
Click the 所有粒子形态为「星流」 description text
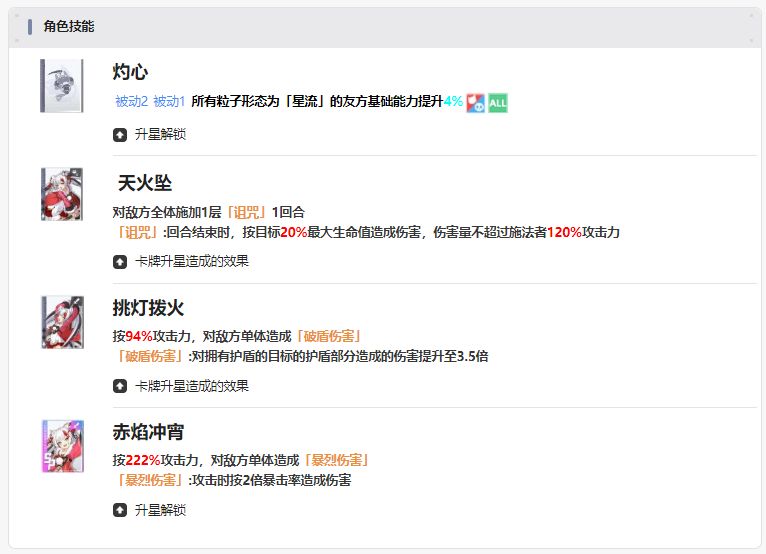click(x=317, y=101)
